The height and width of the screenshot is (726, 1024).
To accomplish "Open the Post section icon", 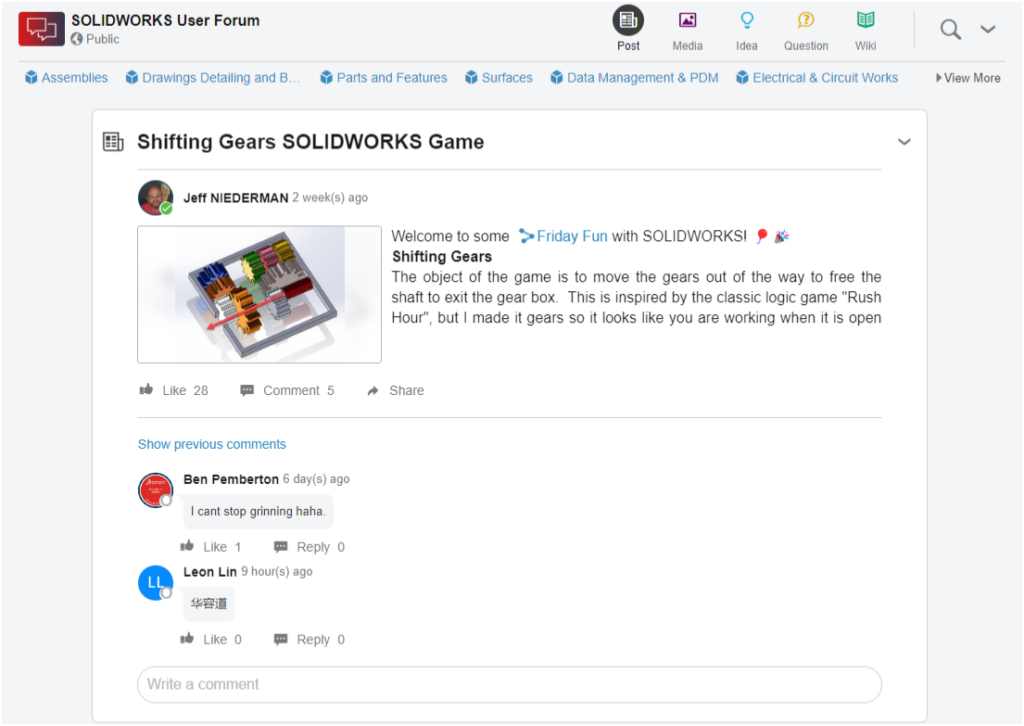I will point(628,20).
